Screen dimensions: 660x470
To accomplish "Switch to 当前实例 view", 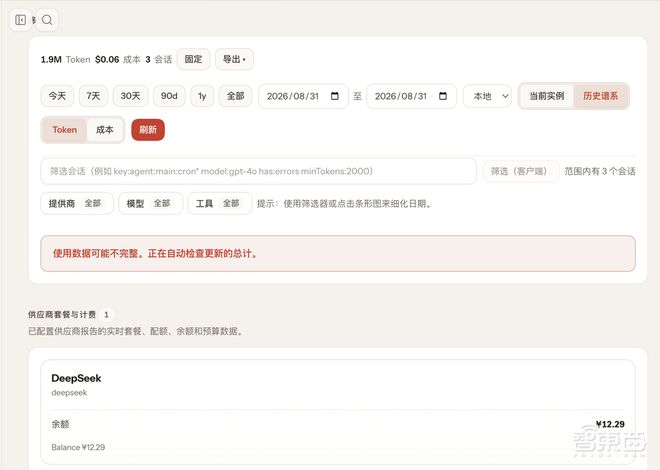I will [546, 96].
